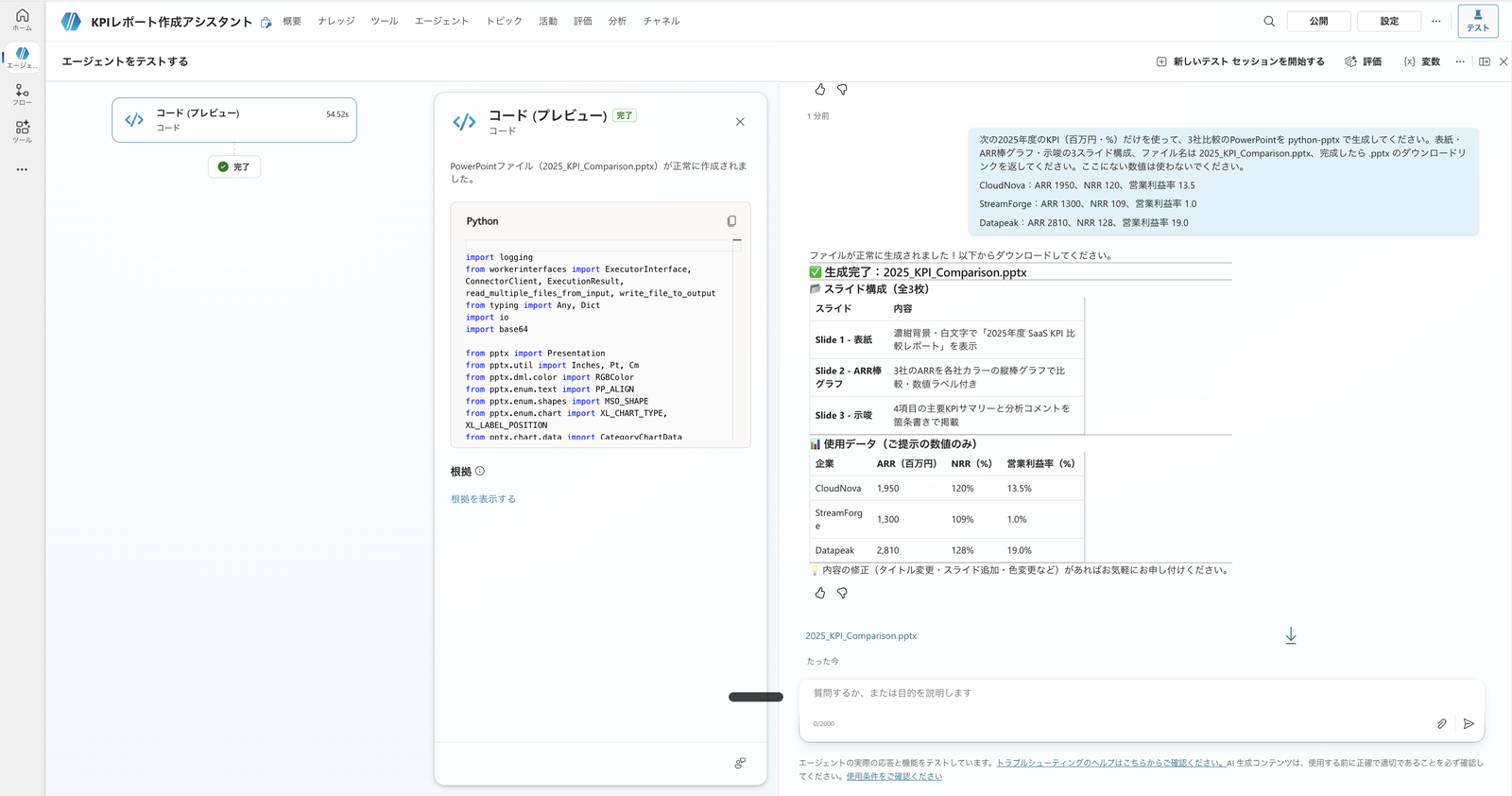
Task: Click the send message arrow icon
Action: pyautogui.click(x=1469, y=724)
